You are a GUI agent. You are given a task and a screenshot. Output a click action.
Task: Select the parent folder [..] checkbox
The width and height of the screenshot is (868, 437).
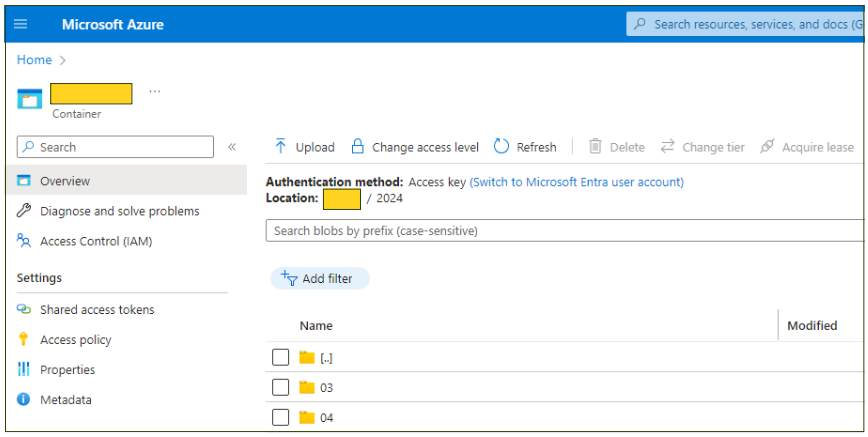pos(281,357)
